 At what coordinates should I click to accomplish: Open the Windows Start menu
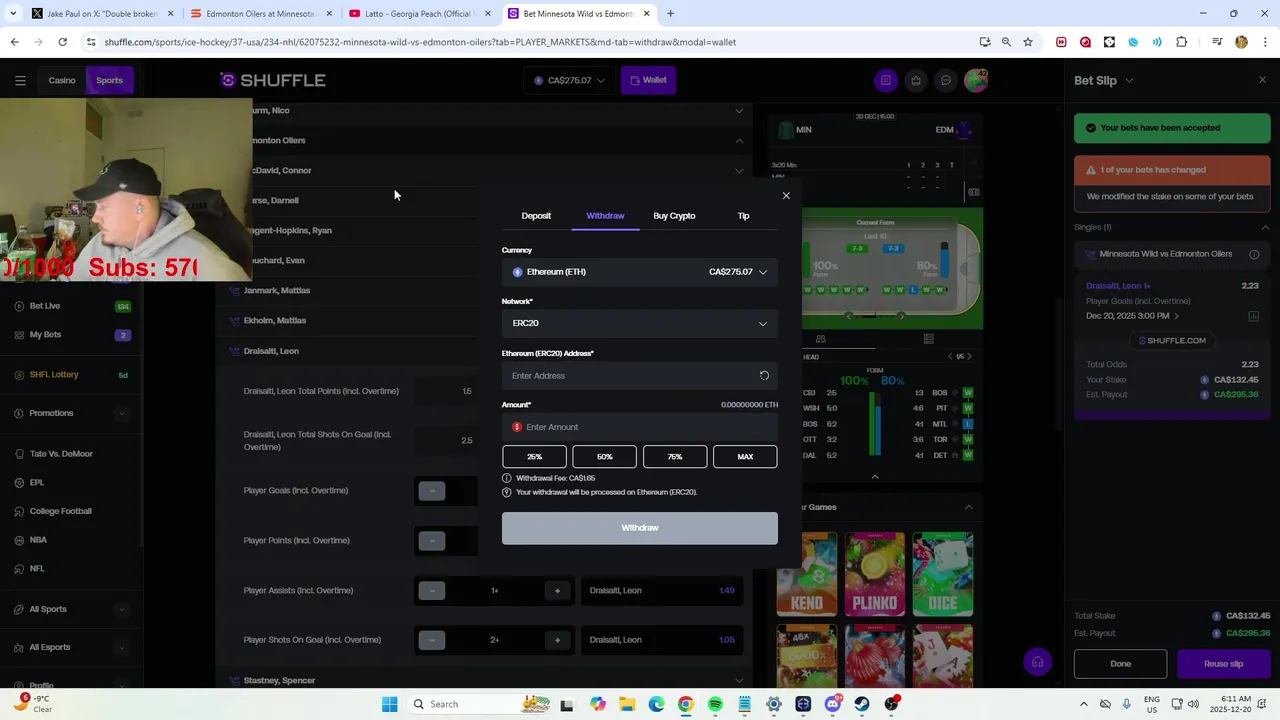(389, 704)
